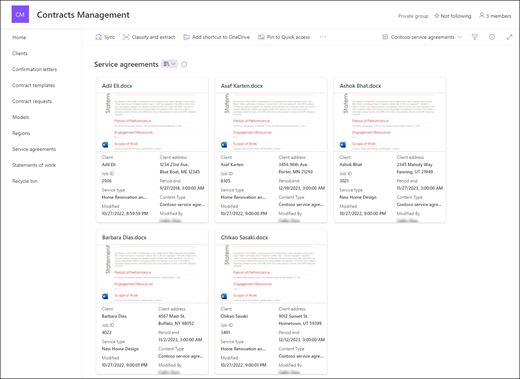Click the Classify and extract icon
This screenshot has height=379, width=520.
tap(126, 37)
